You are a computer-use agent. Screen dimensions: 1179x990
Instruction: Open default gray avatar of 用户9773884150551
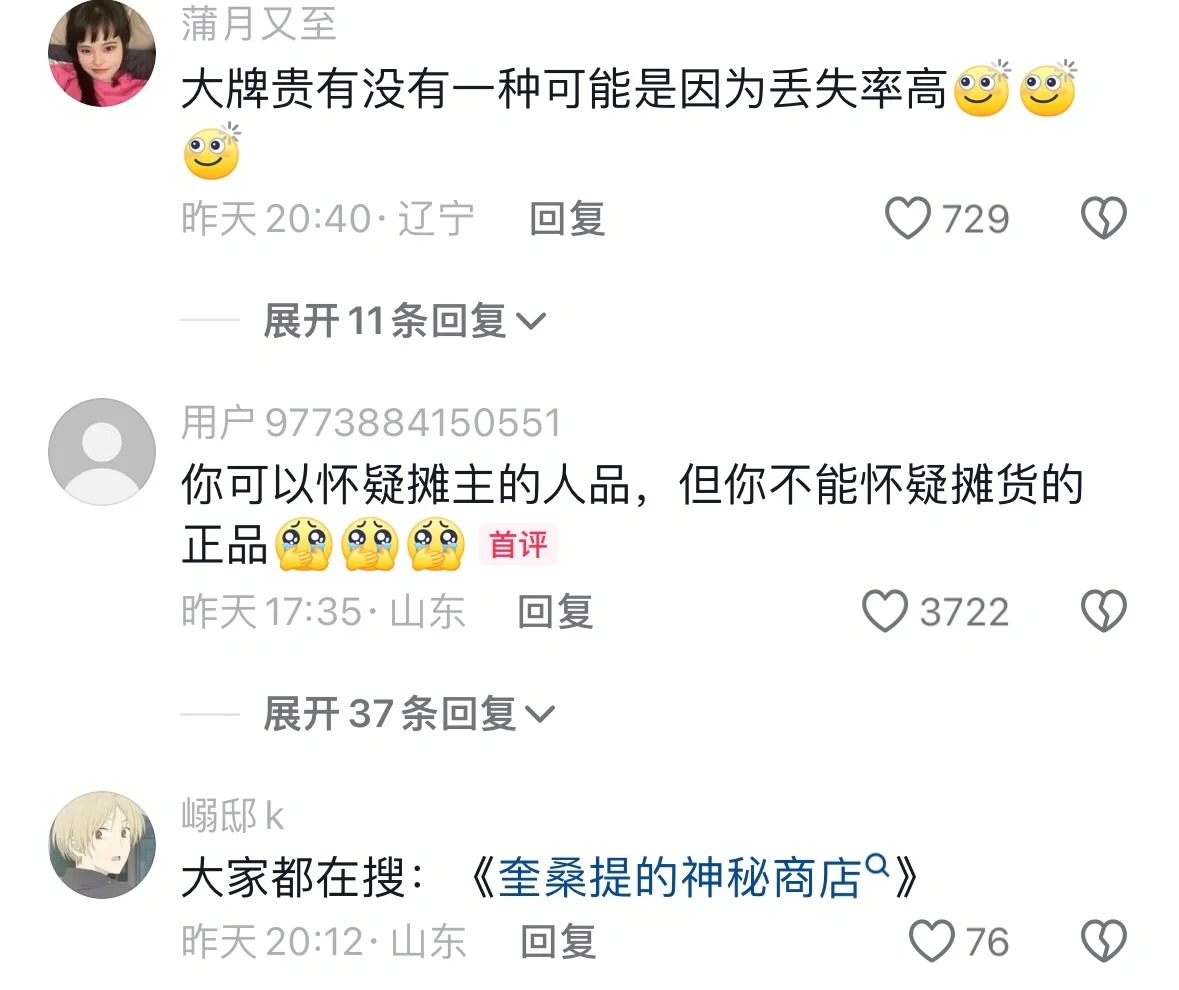(x=102, y=452)
